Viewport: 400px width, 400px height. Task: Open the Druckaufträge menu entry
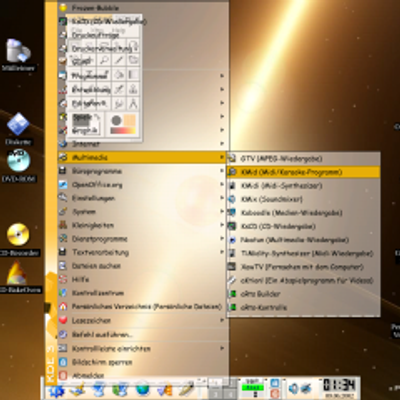click(143, 35)
